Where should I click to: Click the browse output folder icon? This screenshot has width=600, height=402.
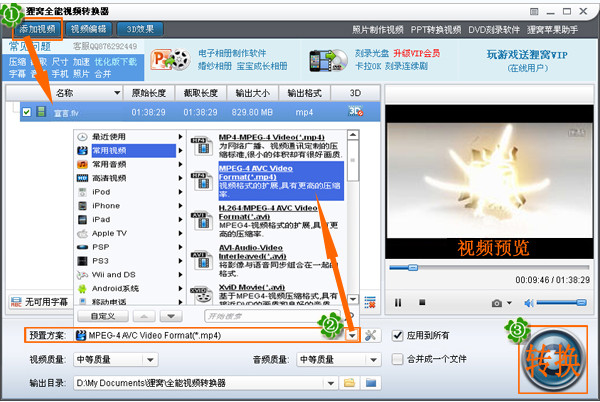[x=349, y=382]
